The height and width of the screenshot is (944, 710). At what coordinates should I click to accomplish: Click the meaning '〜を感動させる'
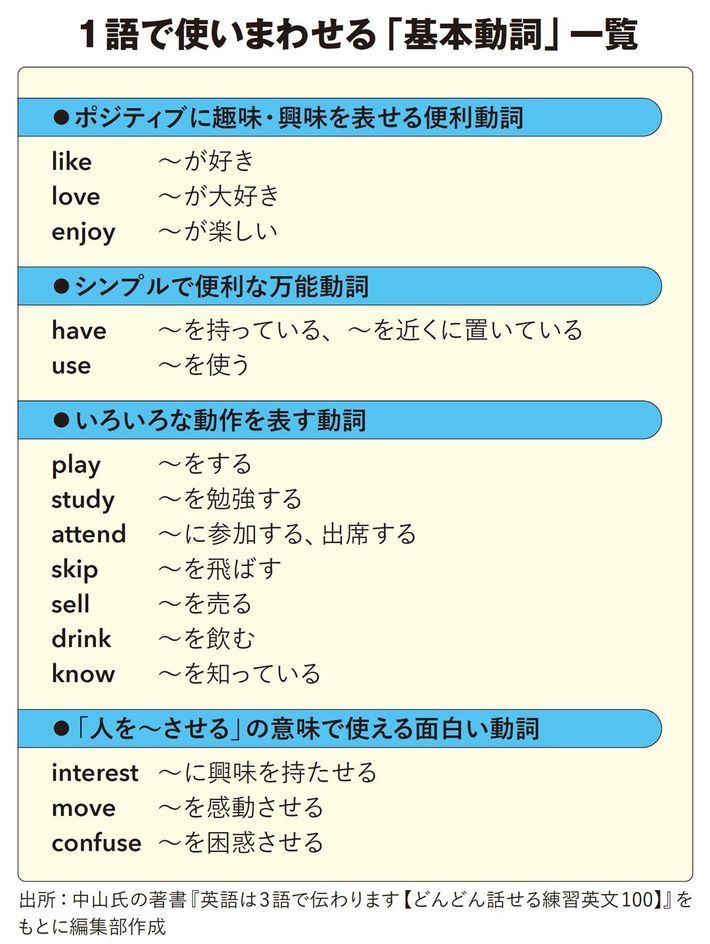[241, 808]
